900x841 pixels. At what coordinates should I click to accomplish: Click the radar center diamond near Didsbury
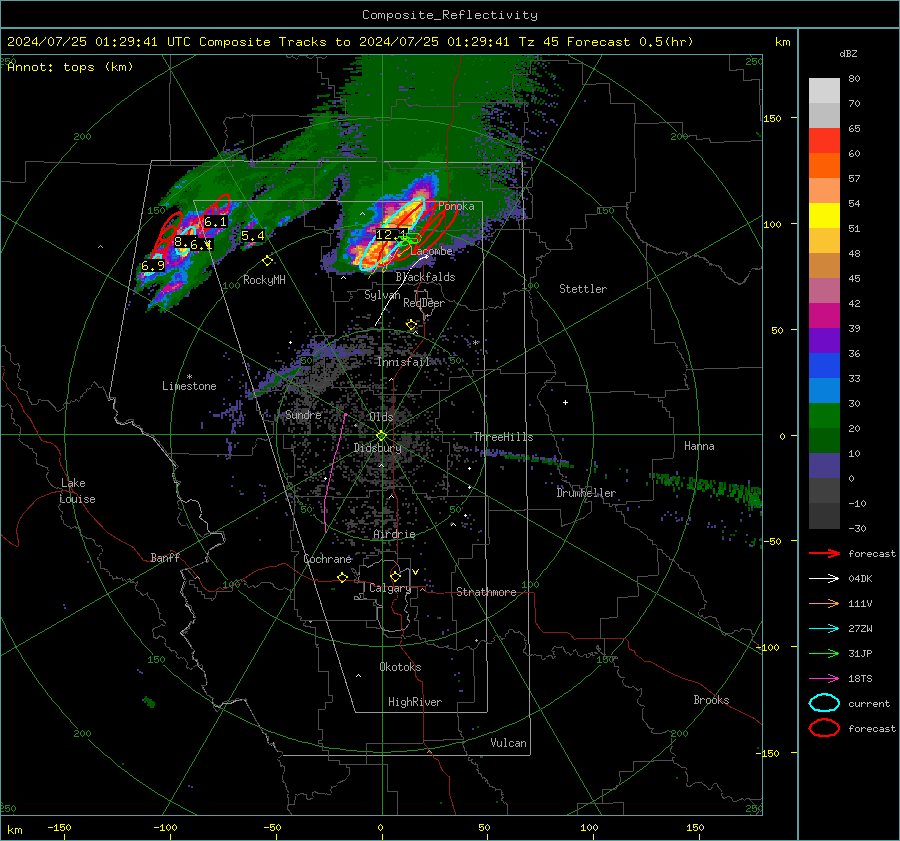coord(382,435)
